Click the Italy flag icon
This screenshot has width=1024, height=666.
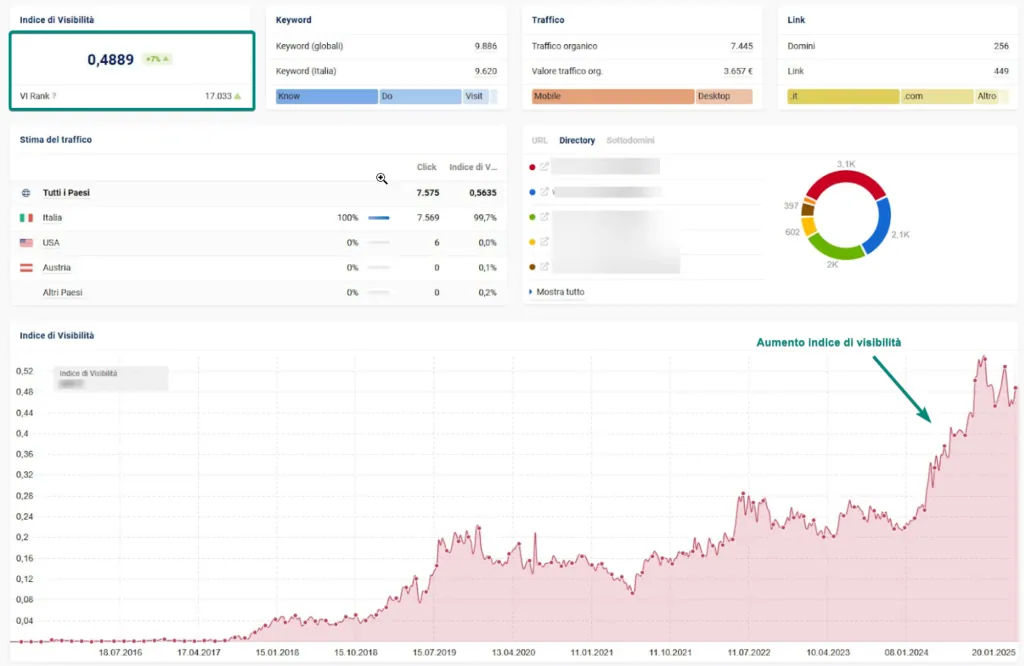point(26,217)
